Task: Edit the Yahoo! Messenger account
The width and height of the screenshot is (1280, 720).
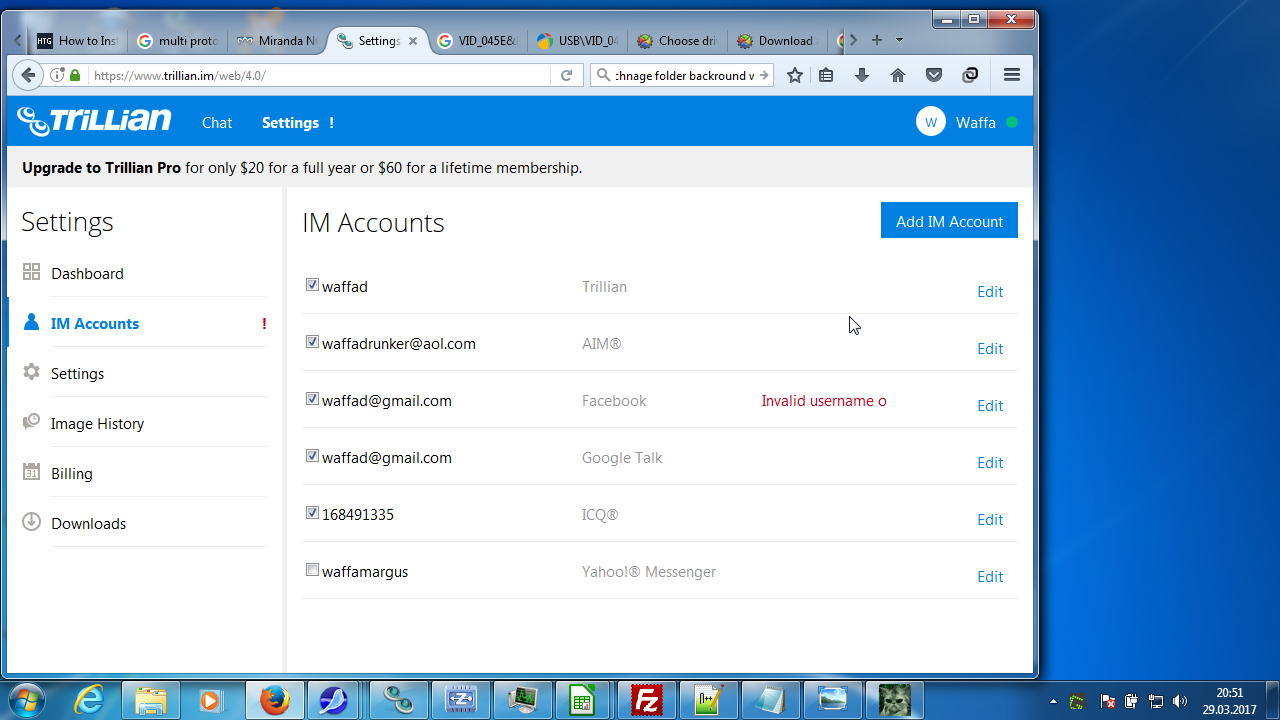Action: tap(990, 576)
